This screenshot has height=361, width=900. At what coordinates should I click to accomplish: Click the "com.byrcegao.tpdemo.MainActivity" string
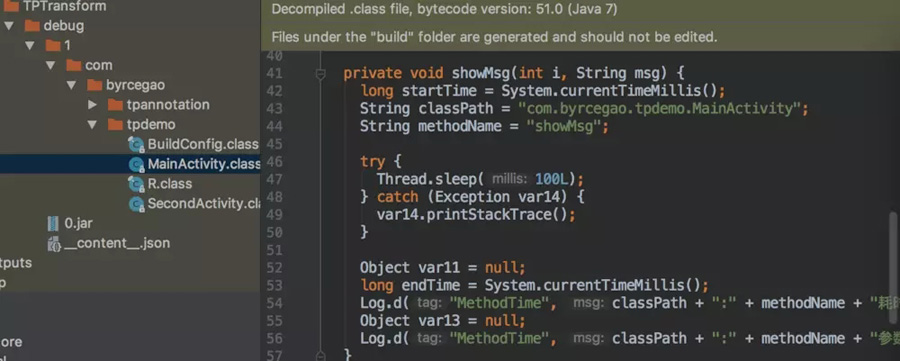pyautogui.click(x=661, y=108)
